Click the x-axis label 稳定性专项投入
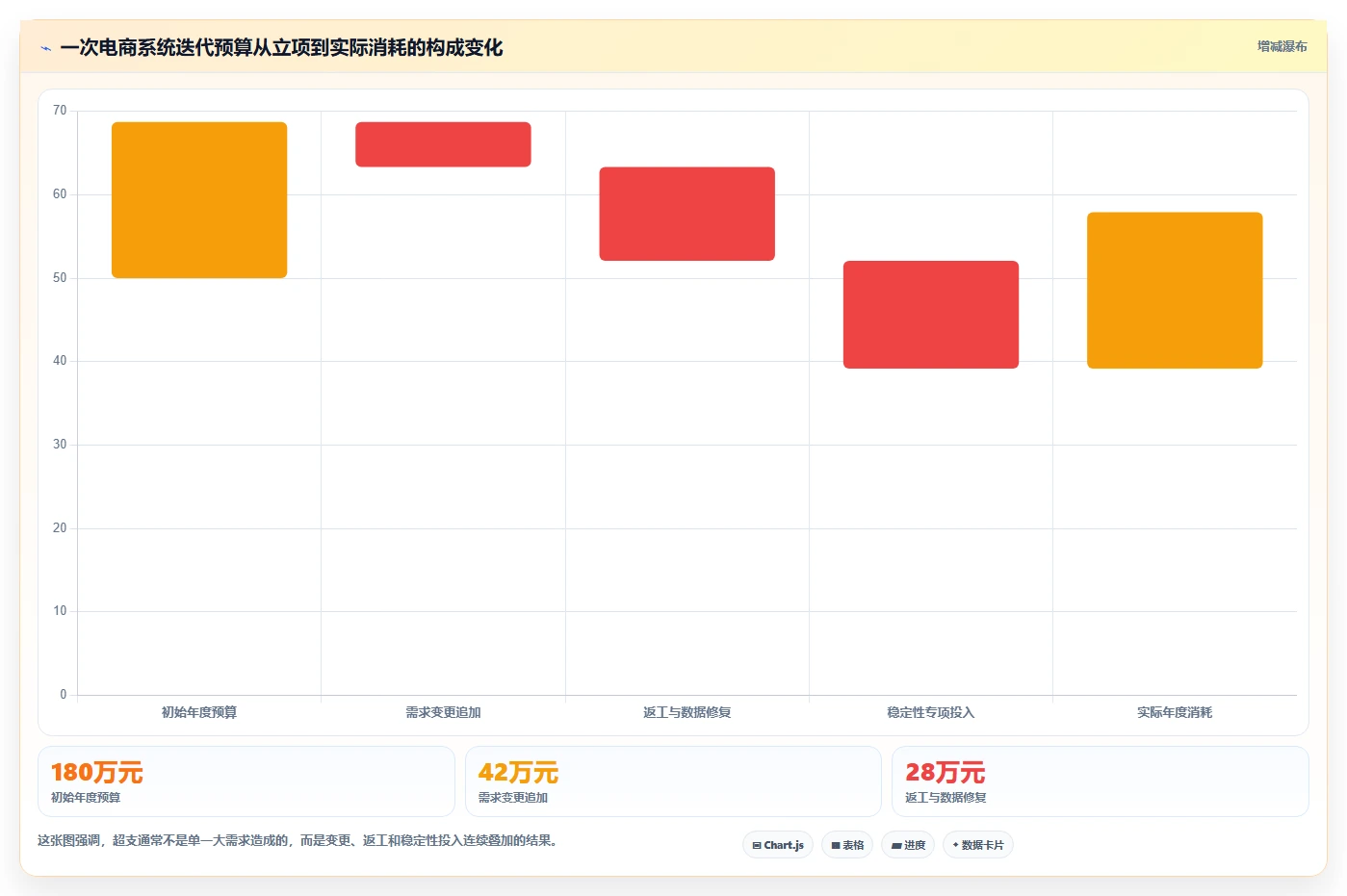Viewport: 1347px width, 896px height. point(931,712)
